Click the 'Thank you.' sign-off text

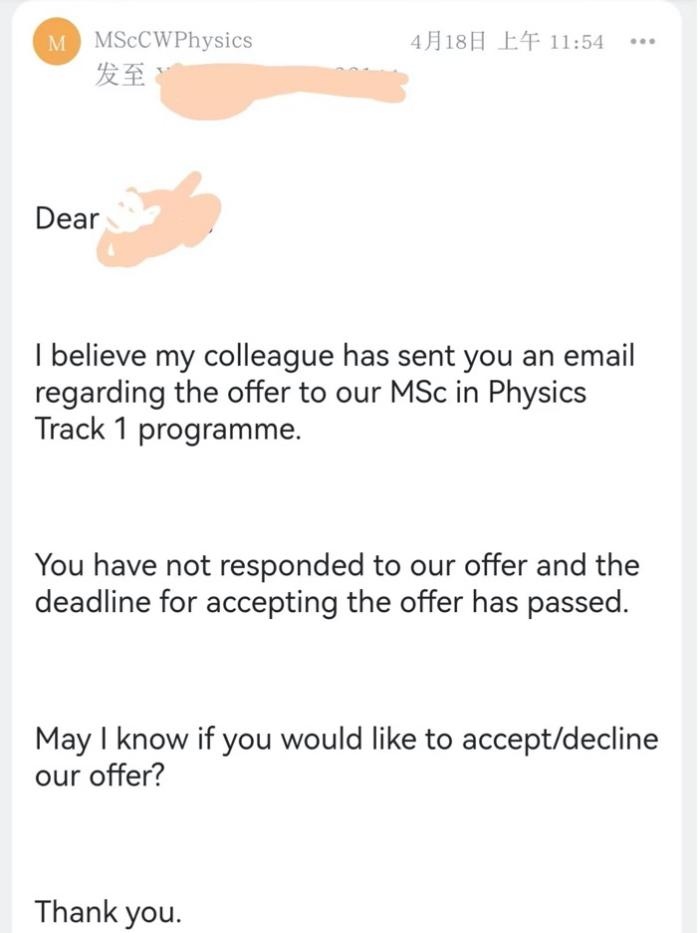(x=108, y=912)
